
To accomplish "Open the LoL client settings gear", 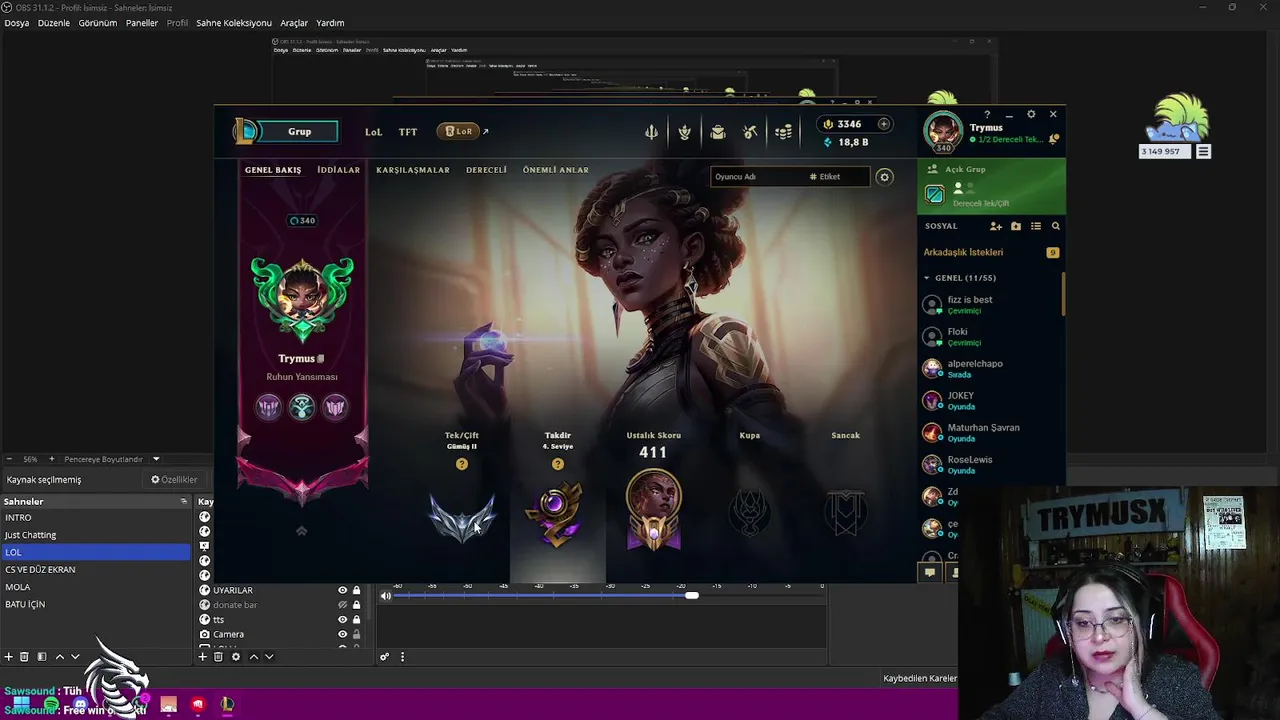I will [1031, 115].
